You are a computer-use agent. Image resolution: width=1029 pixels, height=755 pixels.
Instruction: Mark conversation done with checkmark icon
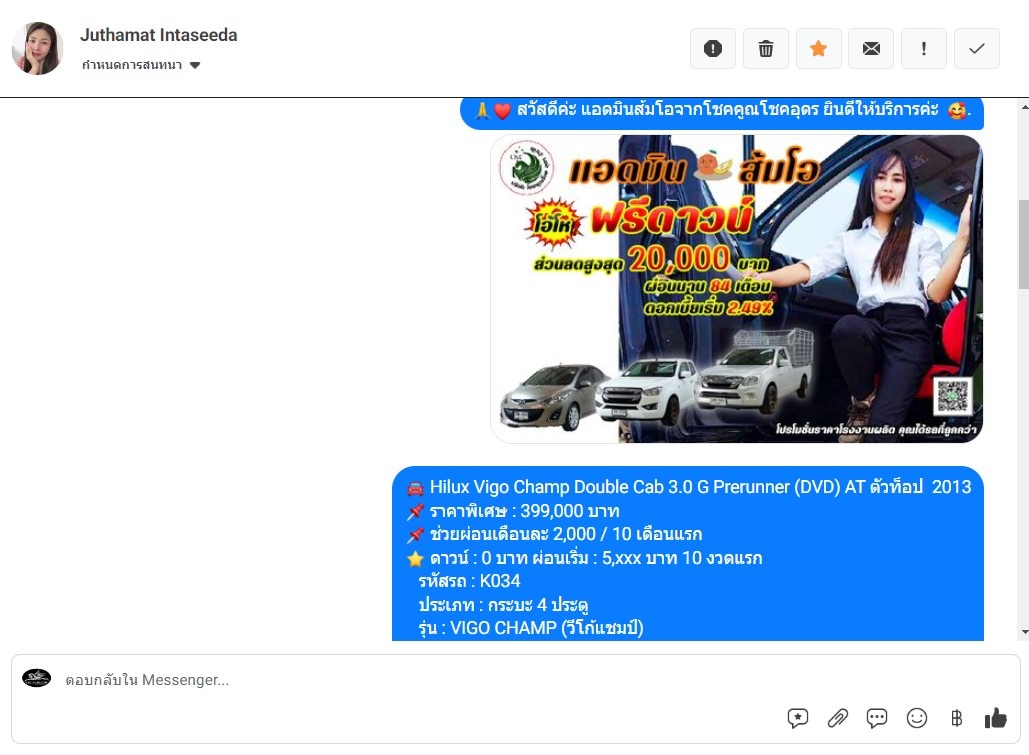click(x=976, y=49)
